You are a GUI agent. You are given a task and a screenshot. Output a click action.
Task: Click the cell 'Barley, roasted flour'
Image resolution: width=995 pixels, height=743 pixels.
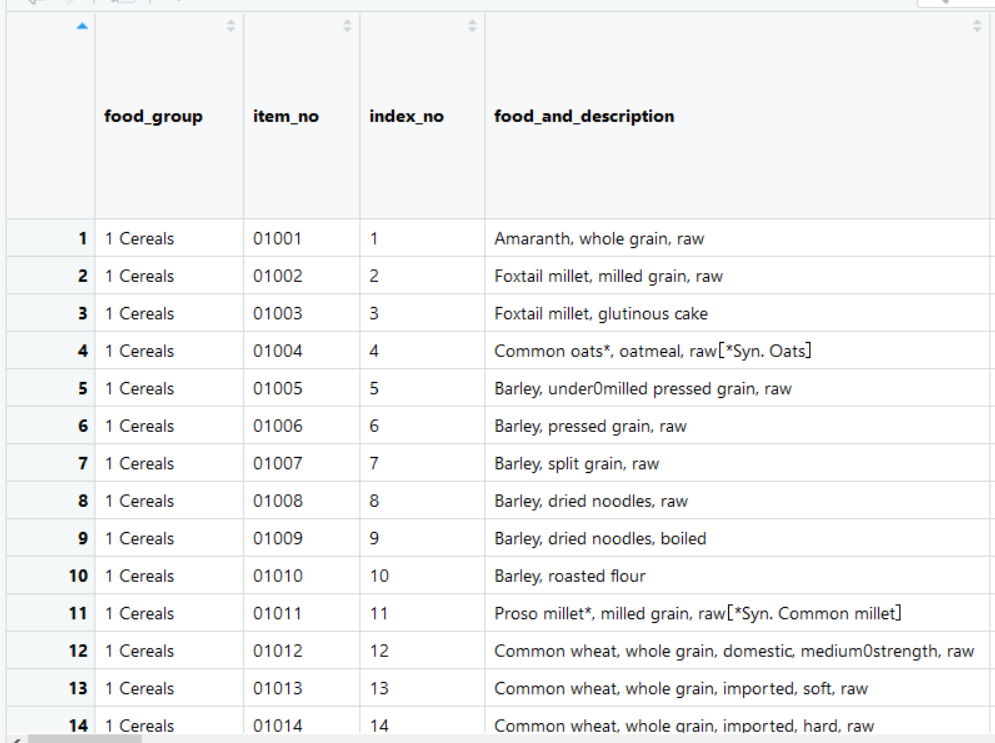[x=569, y=575]
